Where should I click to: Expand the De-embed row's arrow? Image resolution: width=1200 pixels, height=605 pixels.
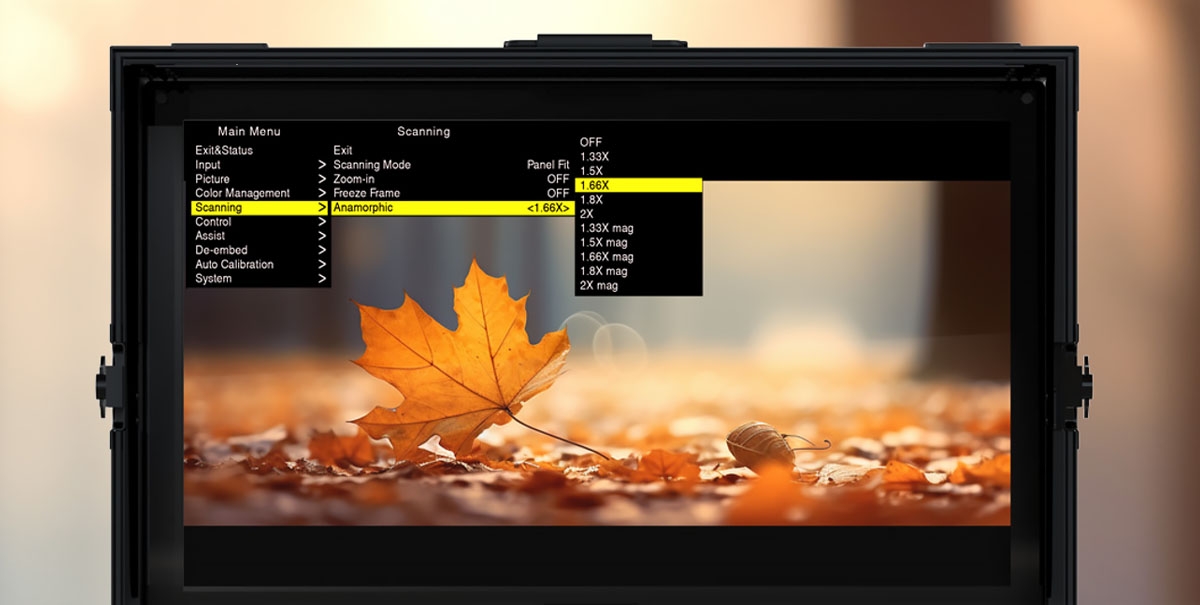pos(322,250)
